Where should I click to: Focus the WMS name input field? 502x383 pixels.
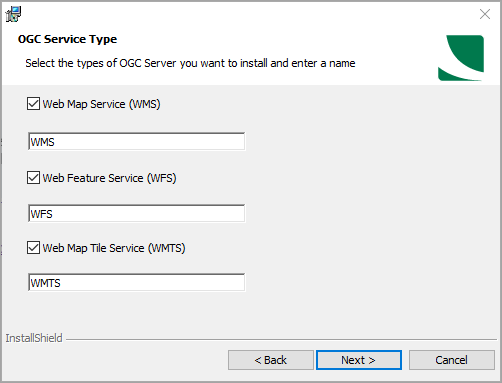click(137, 142)
